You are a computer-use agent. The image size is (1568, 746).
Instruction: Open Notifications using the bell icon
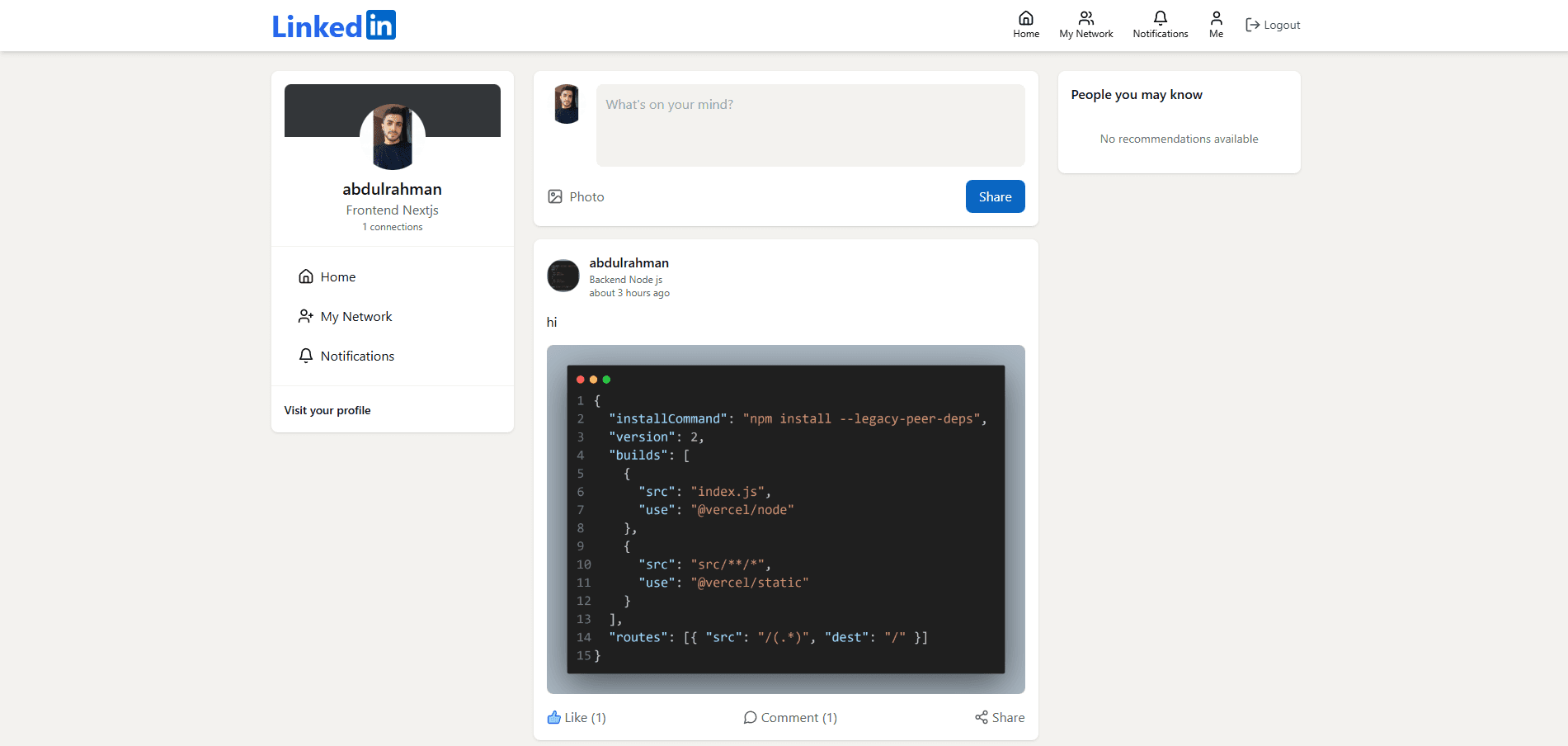click(x=1160, y=18)
